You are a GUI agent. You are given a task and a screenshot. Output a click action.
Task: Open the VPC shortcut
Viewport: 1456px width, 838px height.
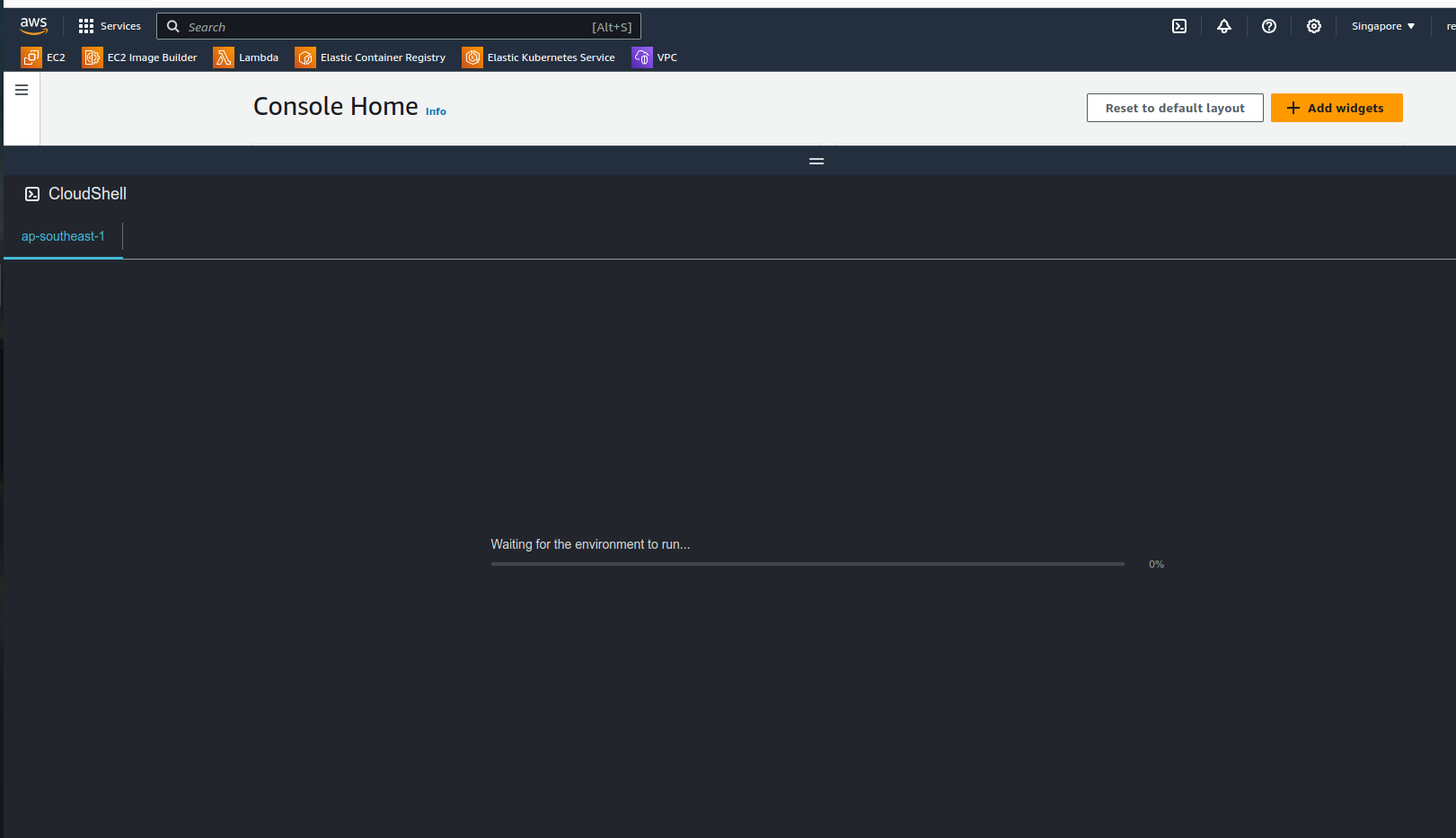coord(655,57)
